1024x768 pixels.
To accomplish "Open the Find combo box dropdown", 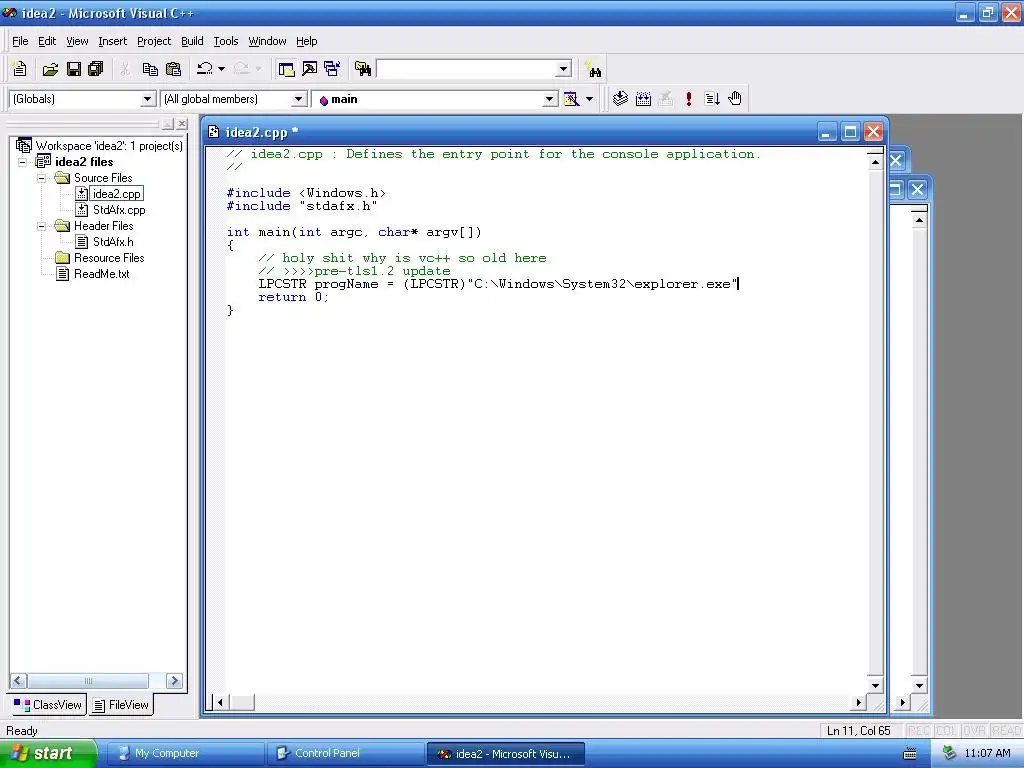I will [x=564, y=69].
